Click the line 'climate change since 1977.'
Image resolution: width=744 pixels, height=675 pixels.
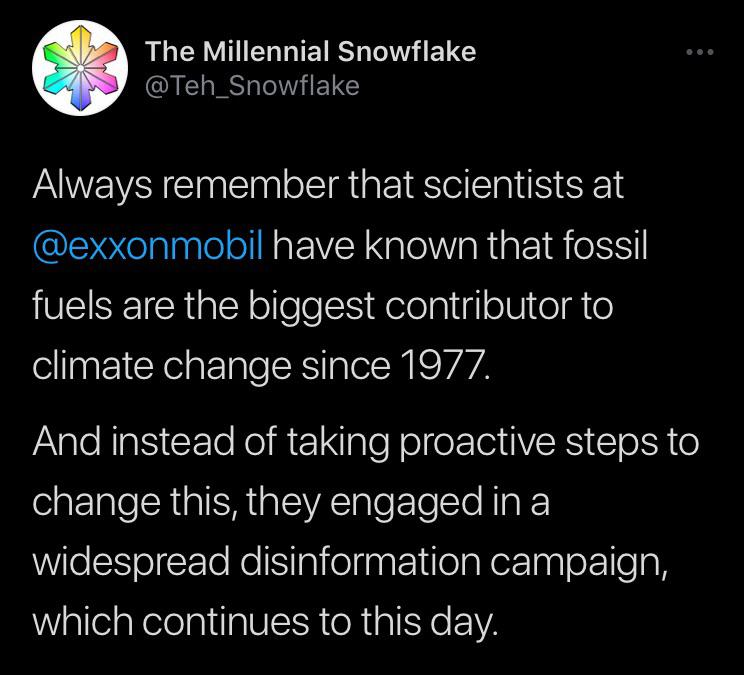point(262,367)
